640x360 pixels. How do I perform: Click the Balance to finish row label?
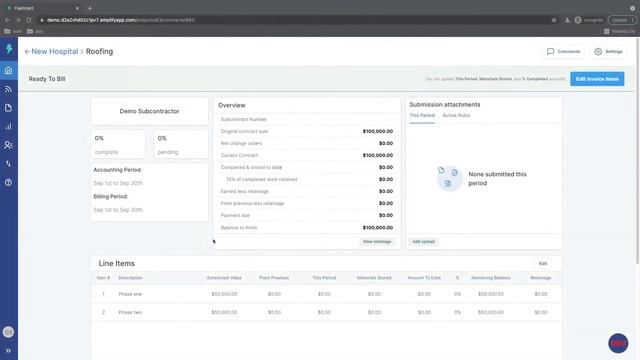[x=239, y=228]
